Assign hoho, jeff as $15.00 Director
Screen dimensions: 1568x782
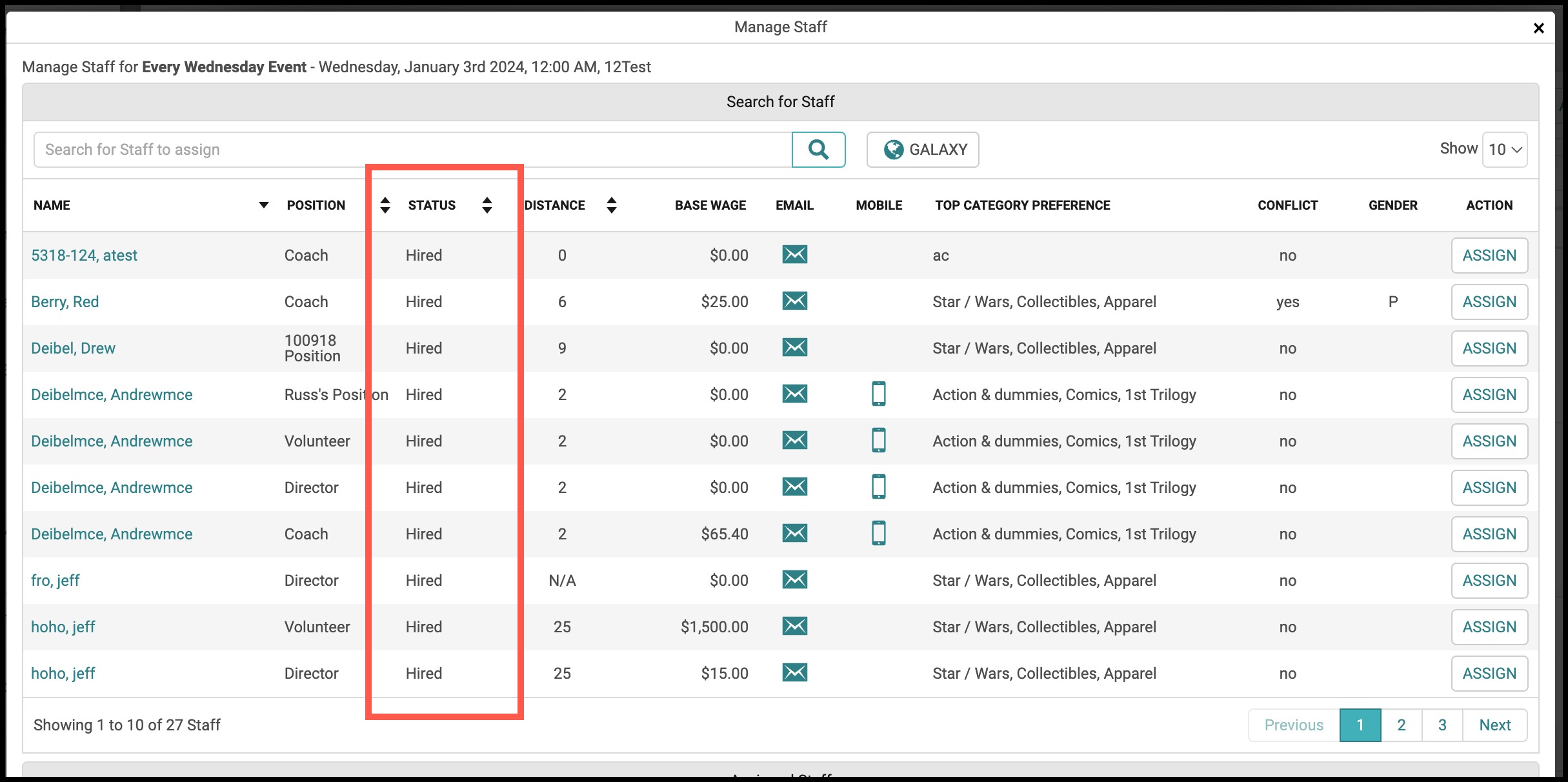[x=1489, y=674]
